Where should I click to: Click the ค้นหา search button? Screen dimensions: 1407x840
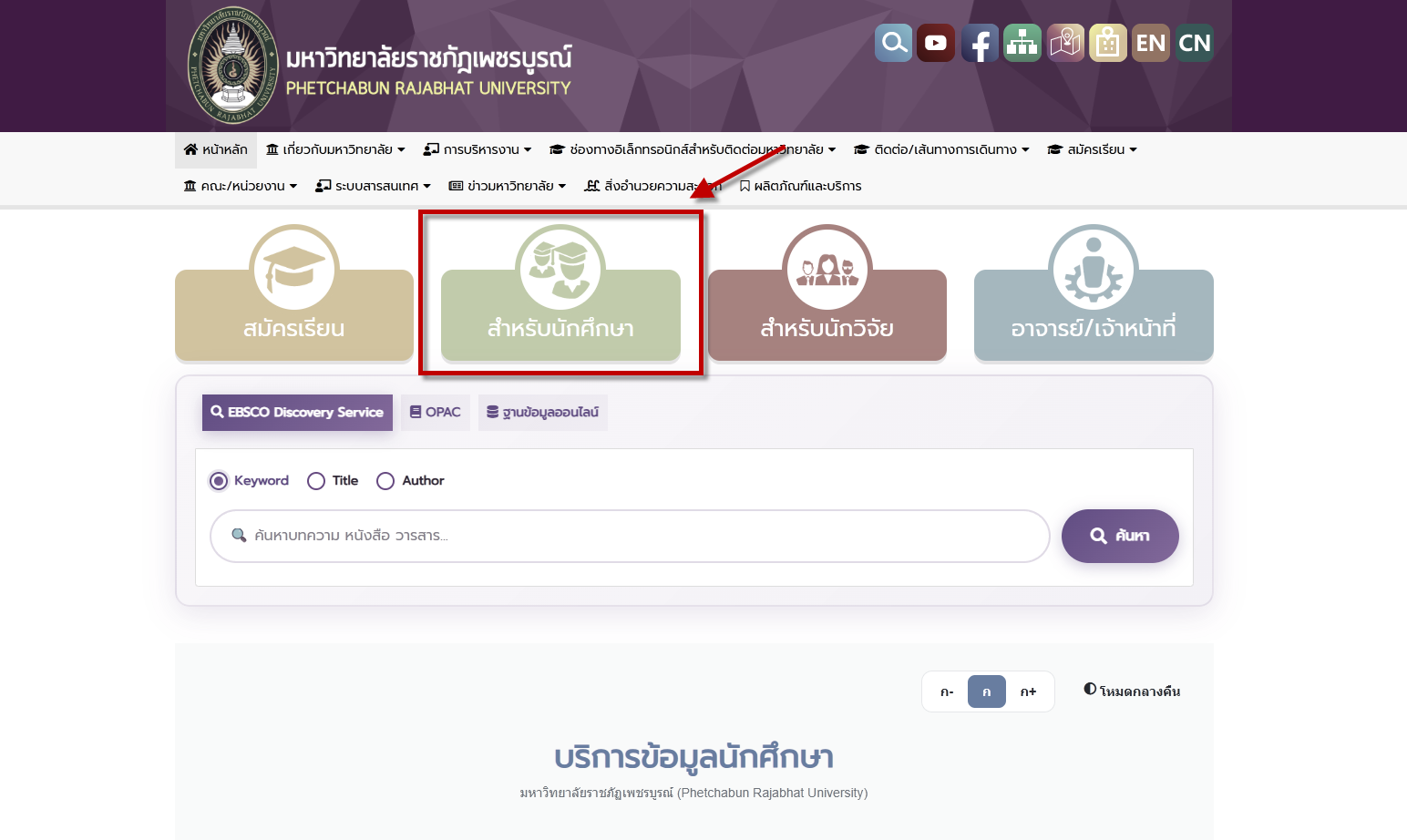tap(1120, 536)
